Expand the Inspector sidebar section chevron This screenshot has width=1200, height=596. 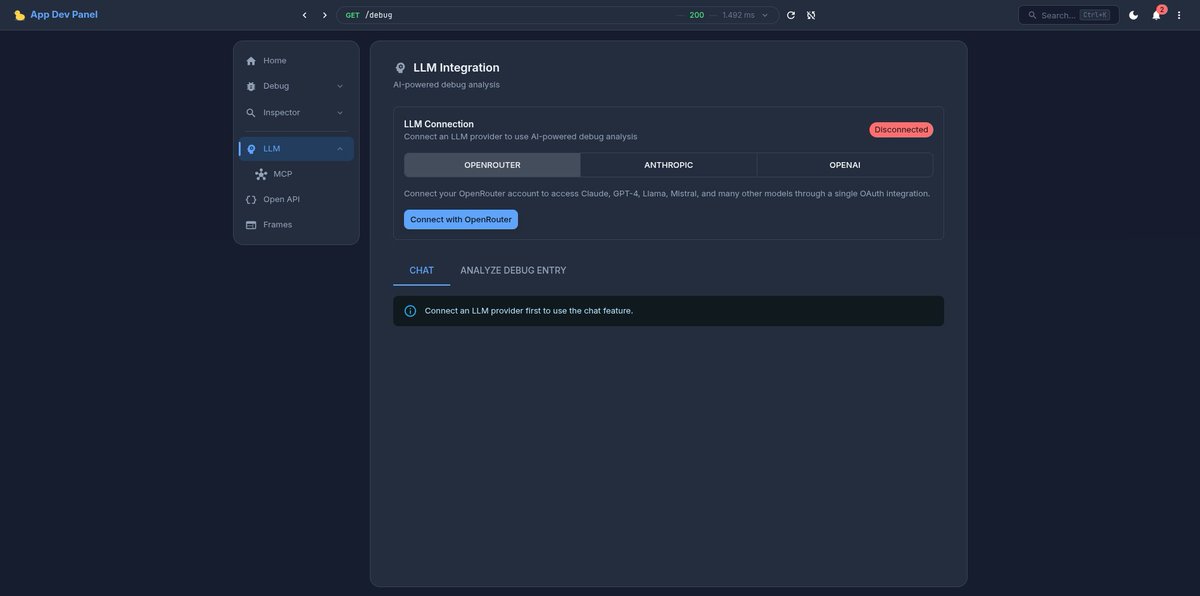pyautogui.click(x=340, y=113)
